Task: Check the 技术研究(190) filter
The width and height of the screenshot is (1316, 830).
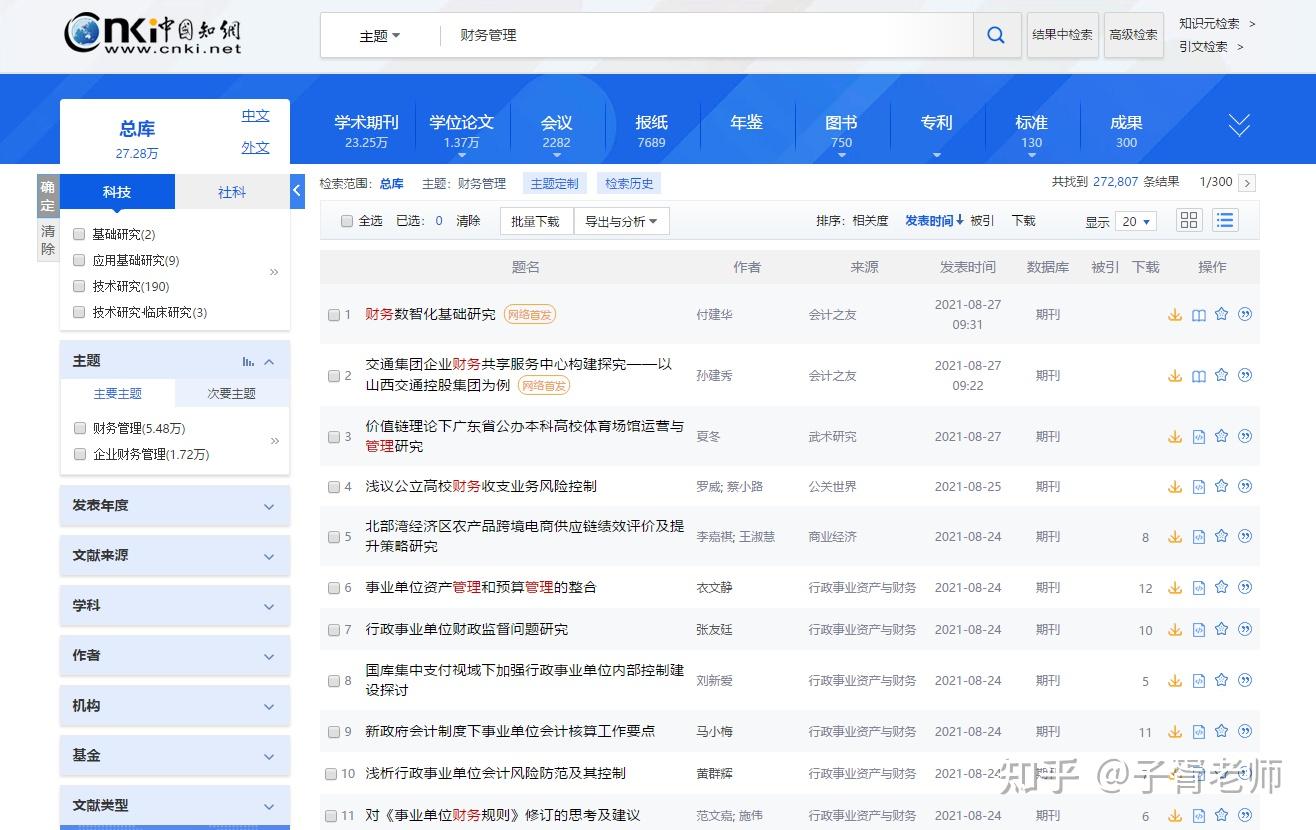Action: tap(79, 286)
